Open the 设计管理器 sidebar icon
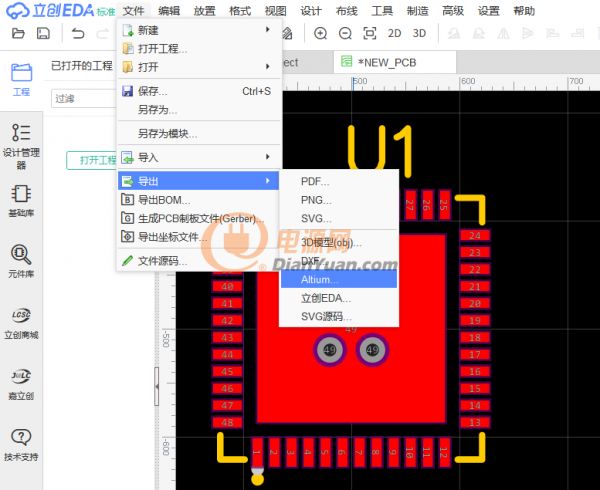 point(21,147)
